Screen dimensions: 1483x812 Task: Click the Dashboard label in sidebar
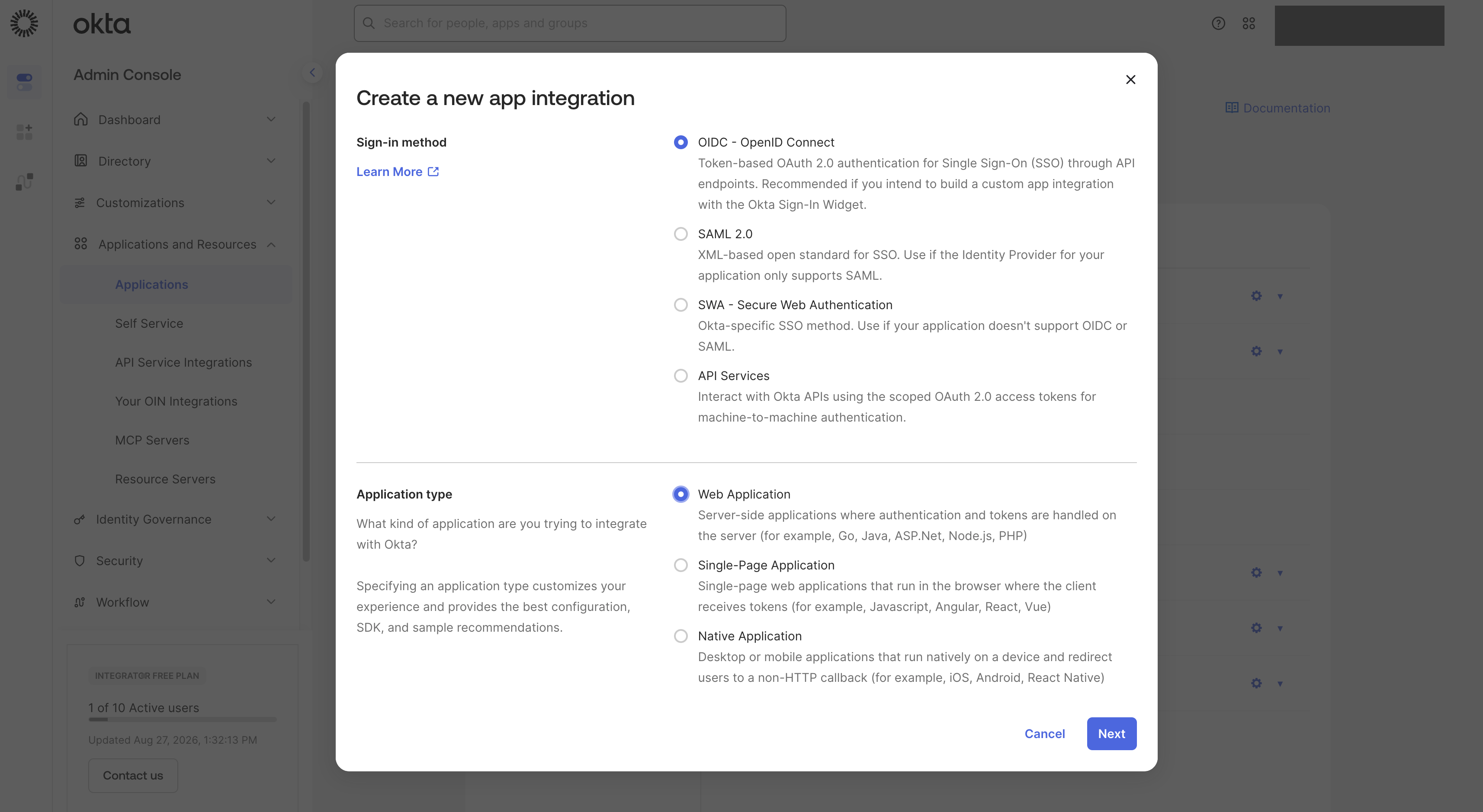[x=129, y=120]
